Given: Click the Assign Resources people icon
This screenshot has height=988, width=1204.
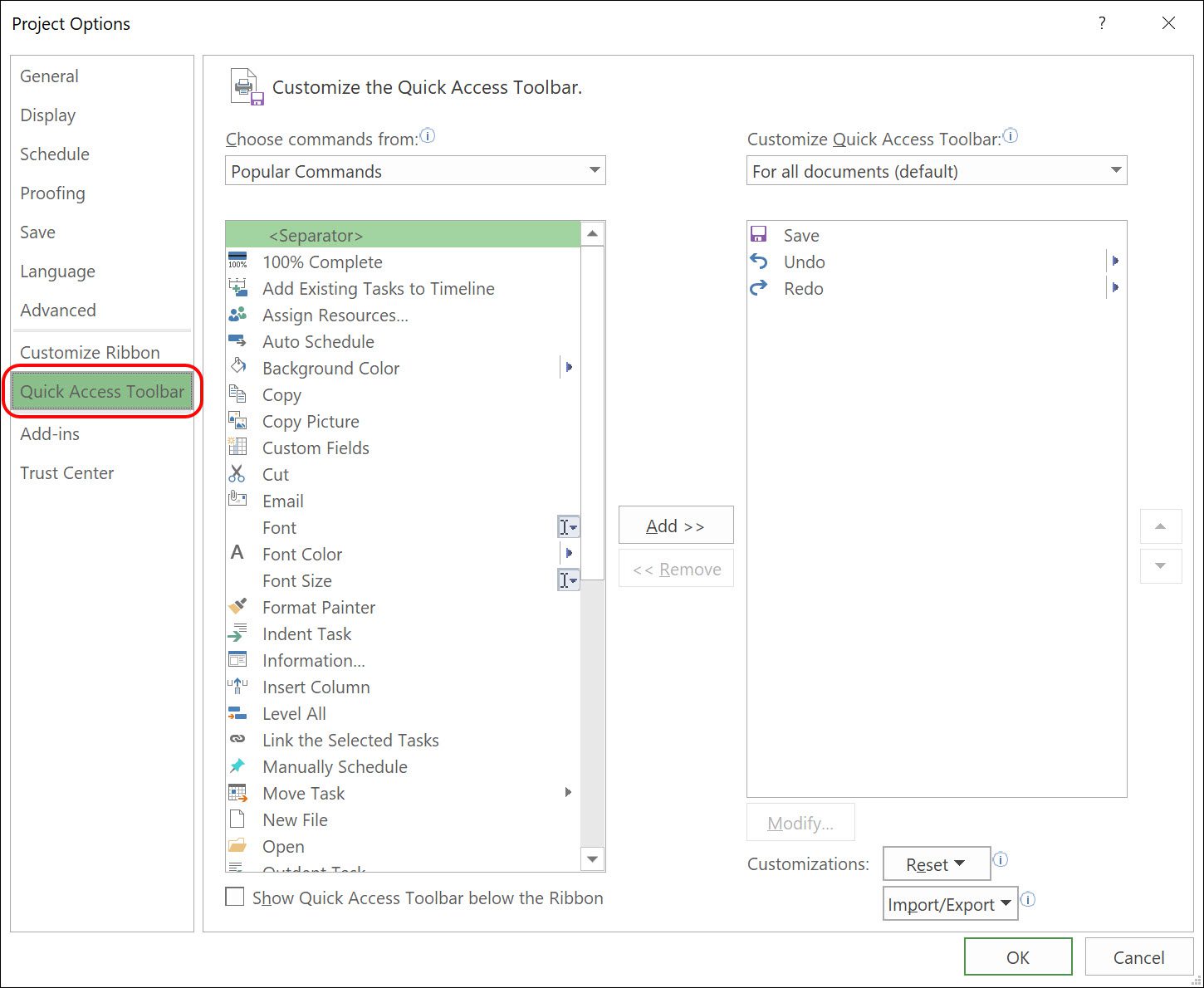Looking at the screenshot, I should pos(237,315).
